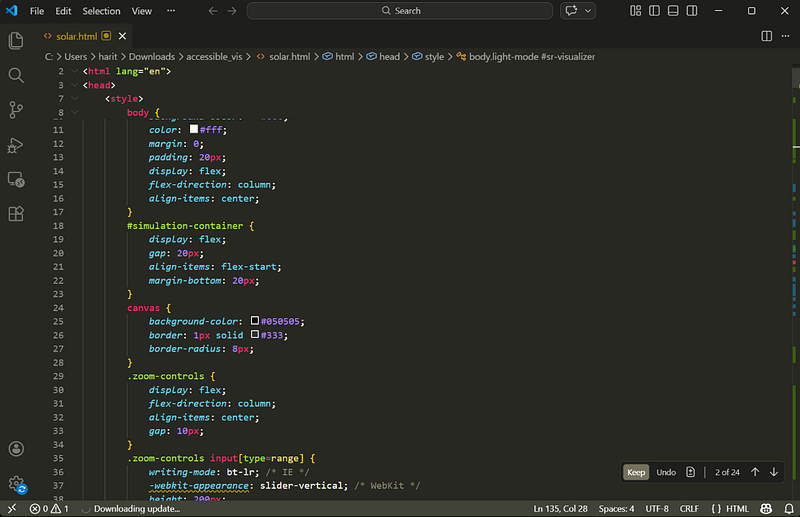Image resolution: width=800 pixels, height=517 pixels.
Task: Click the solar.html breadcrumb
Action: (x=284, y=57)
